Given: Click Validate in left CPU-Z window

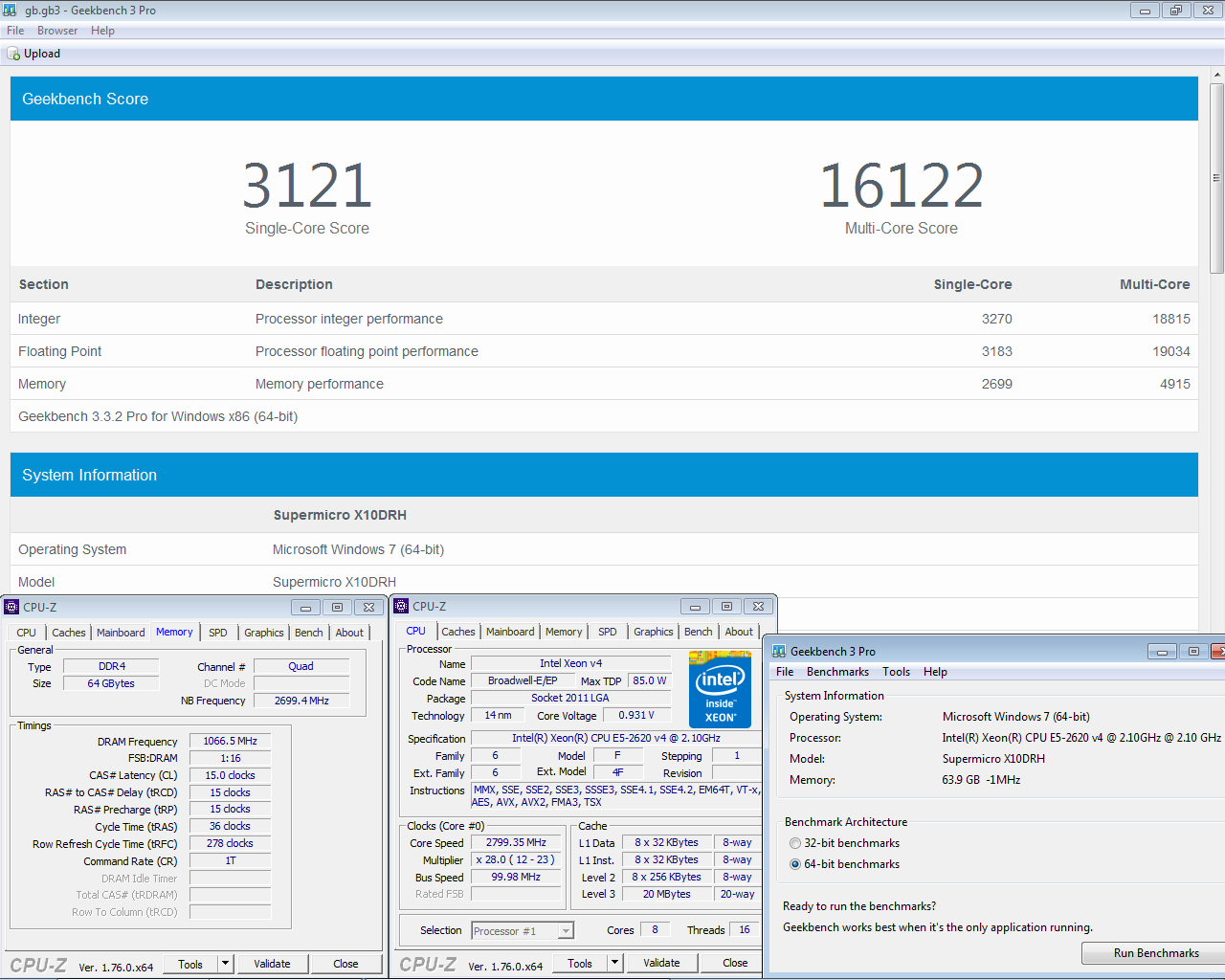Looking at the screenshot, I should (272, 964).
